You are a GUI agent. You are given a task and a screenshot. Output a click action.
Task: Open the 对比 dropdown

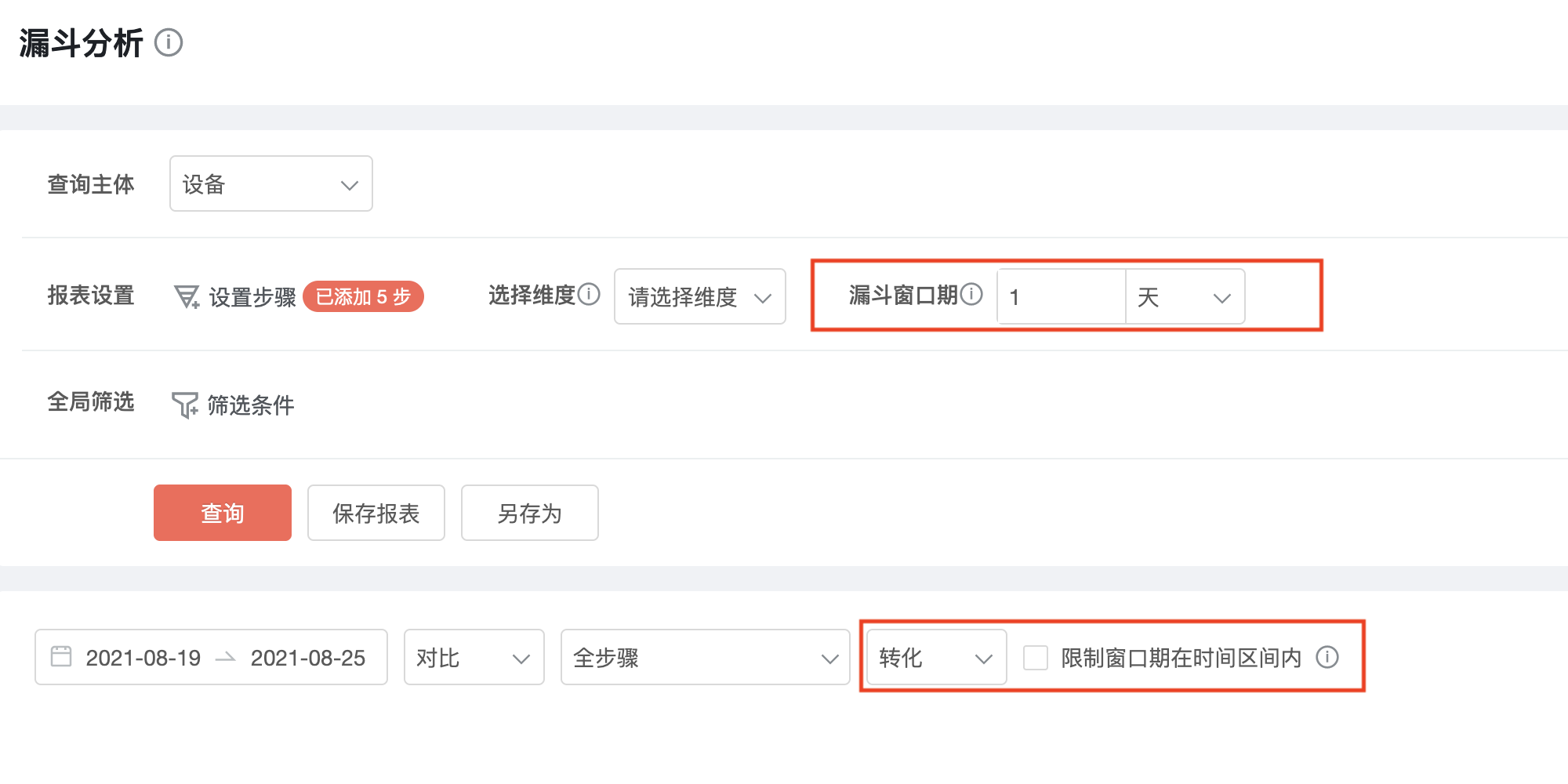coord(474,657)
